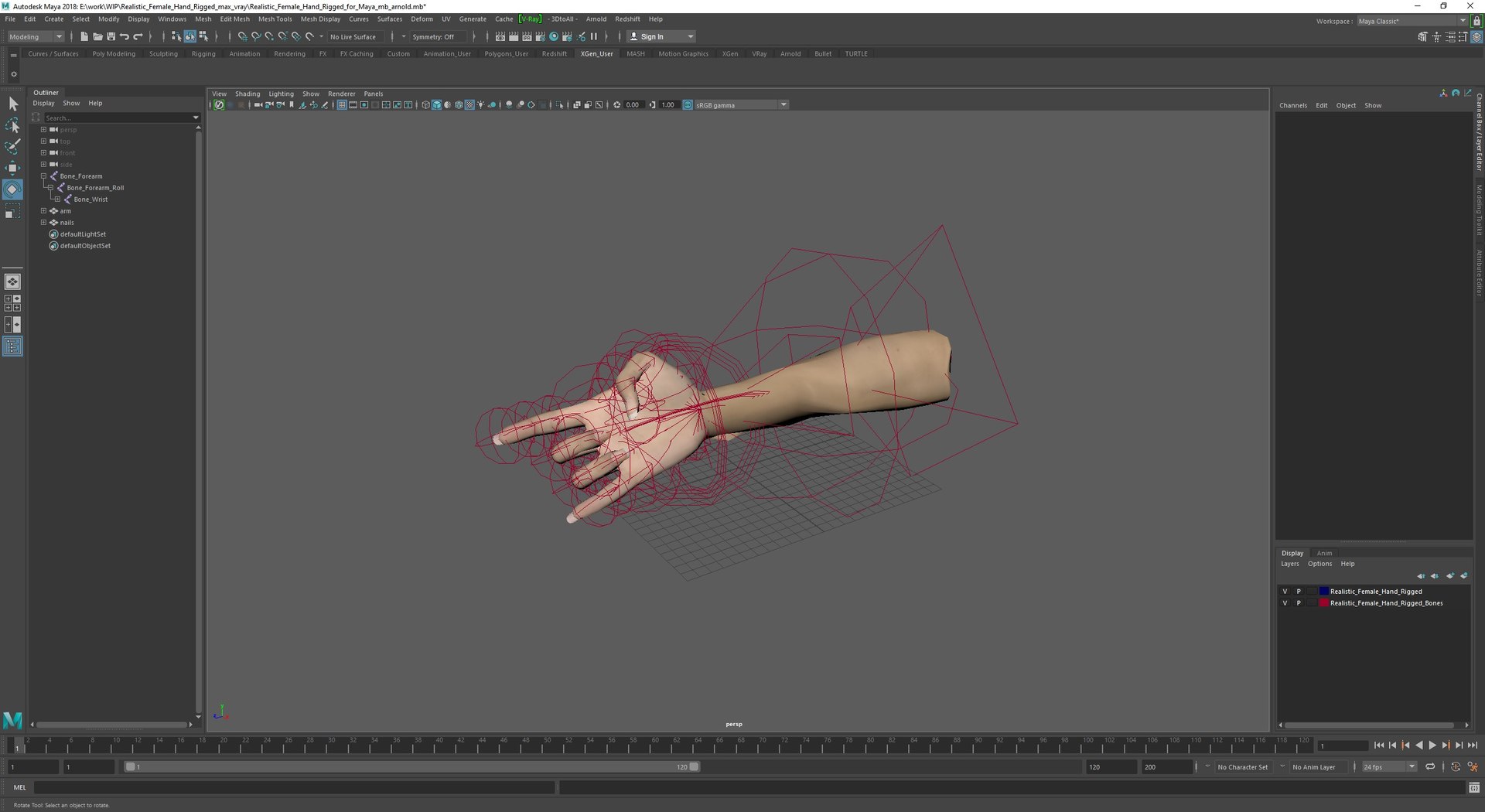Open a scene with folder icon
The image size is (1485, 812).
pyautogui.click(x=97, y=36)
